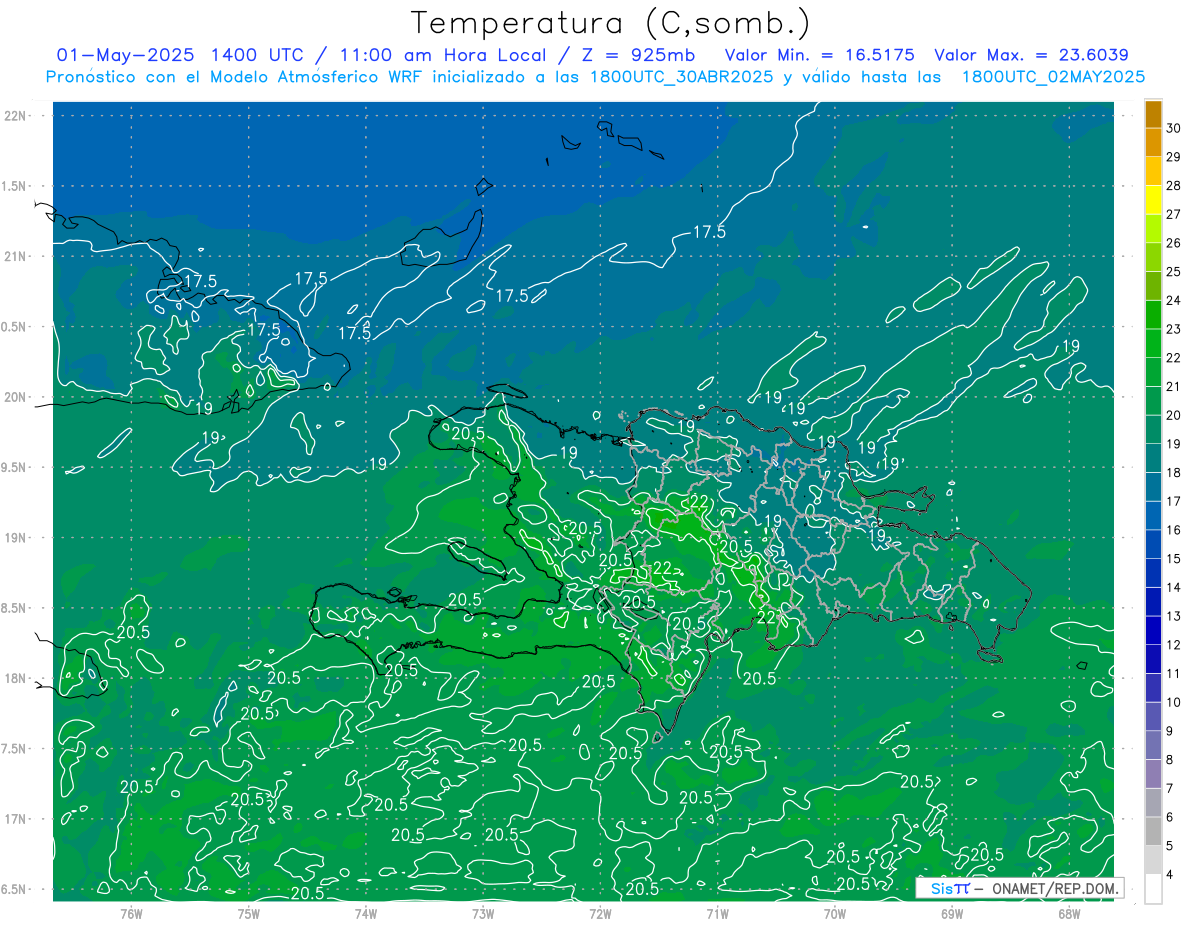Click "Valor Min. = 16.5175" text
The width and height of the screenshot is (1200, 927).
pos(820,55)
